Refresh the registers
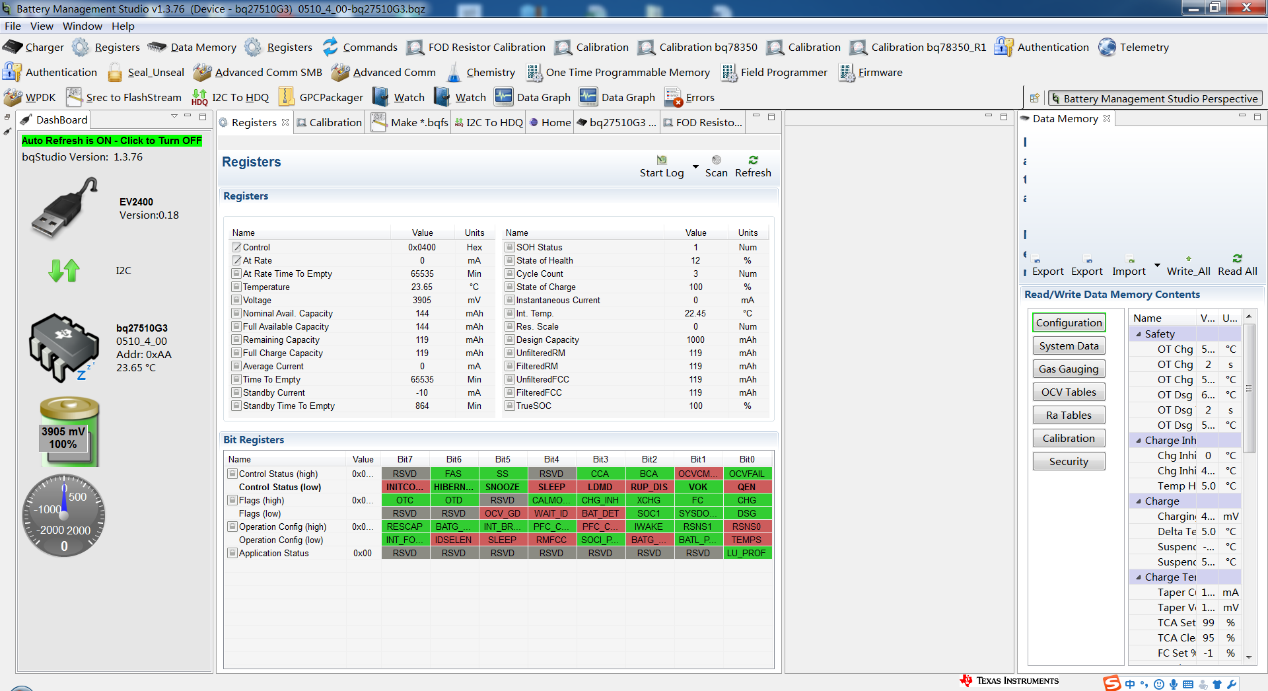 click(753, 166)
